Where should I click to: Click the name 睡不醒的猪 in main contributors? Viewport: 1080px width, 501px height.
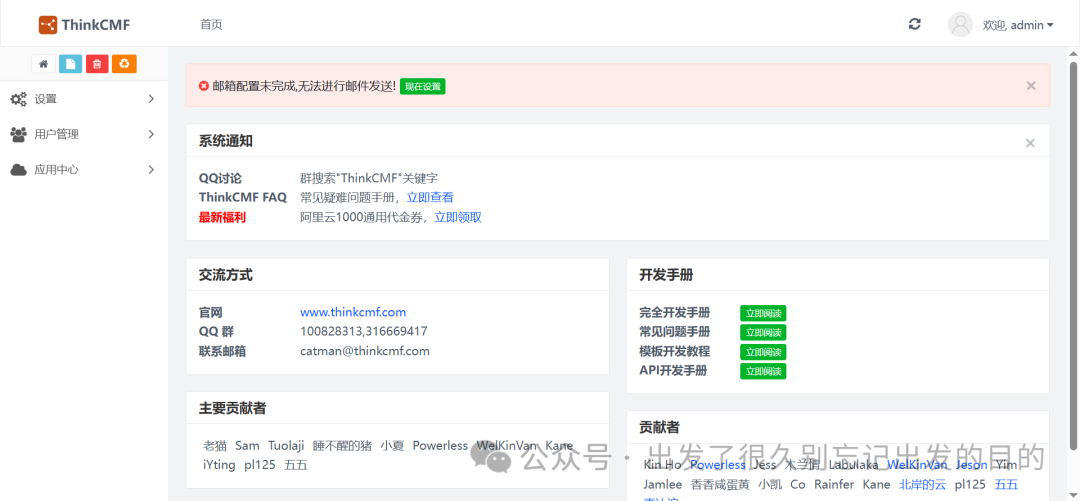(342, 446)
